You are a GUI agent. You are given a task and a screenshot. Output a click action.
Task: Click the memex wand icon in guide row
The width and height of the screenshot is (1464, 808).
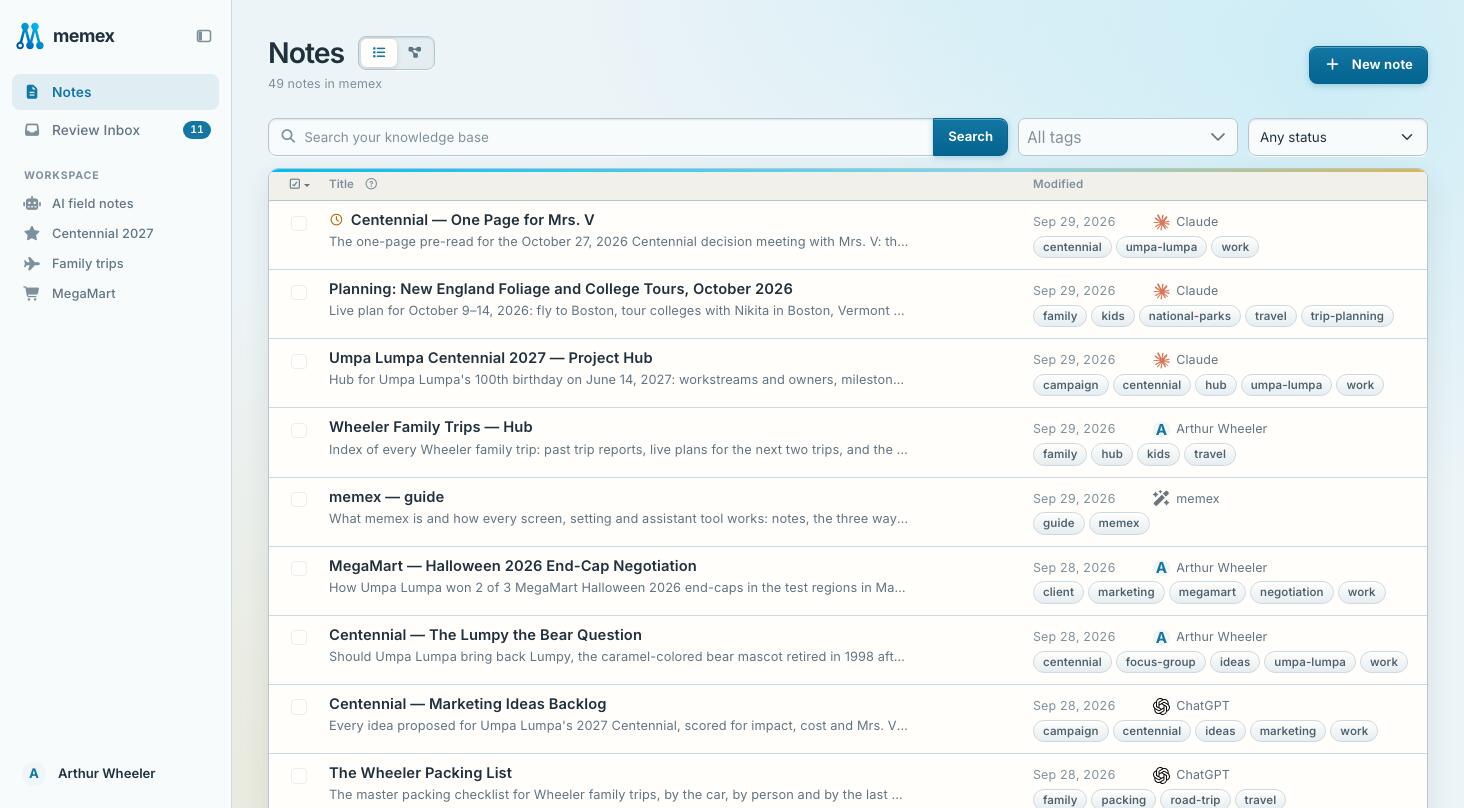coord(1161,499)
